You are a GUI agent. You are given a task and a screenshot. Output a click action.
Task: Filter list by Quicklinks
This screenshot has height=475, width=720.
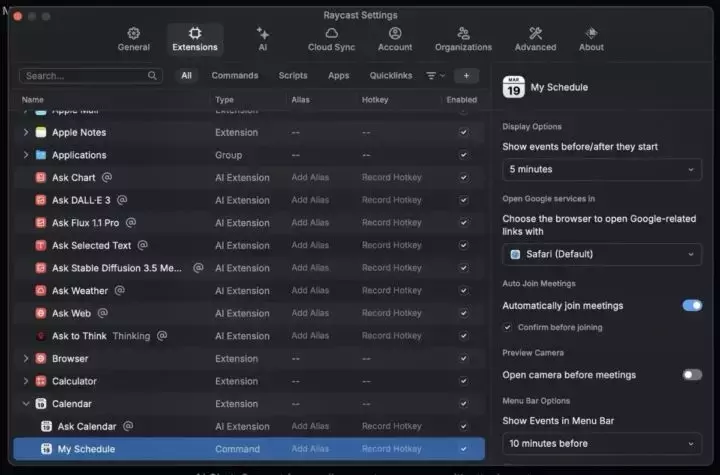coord(391,75)
